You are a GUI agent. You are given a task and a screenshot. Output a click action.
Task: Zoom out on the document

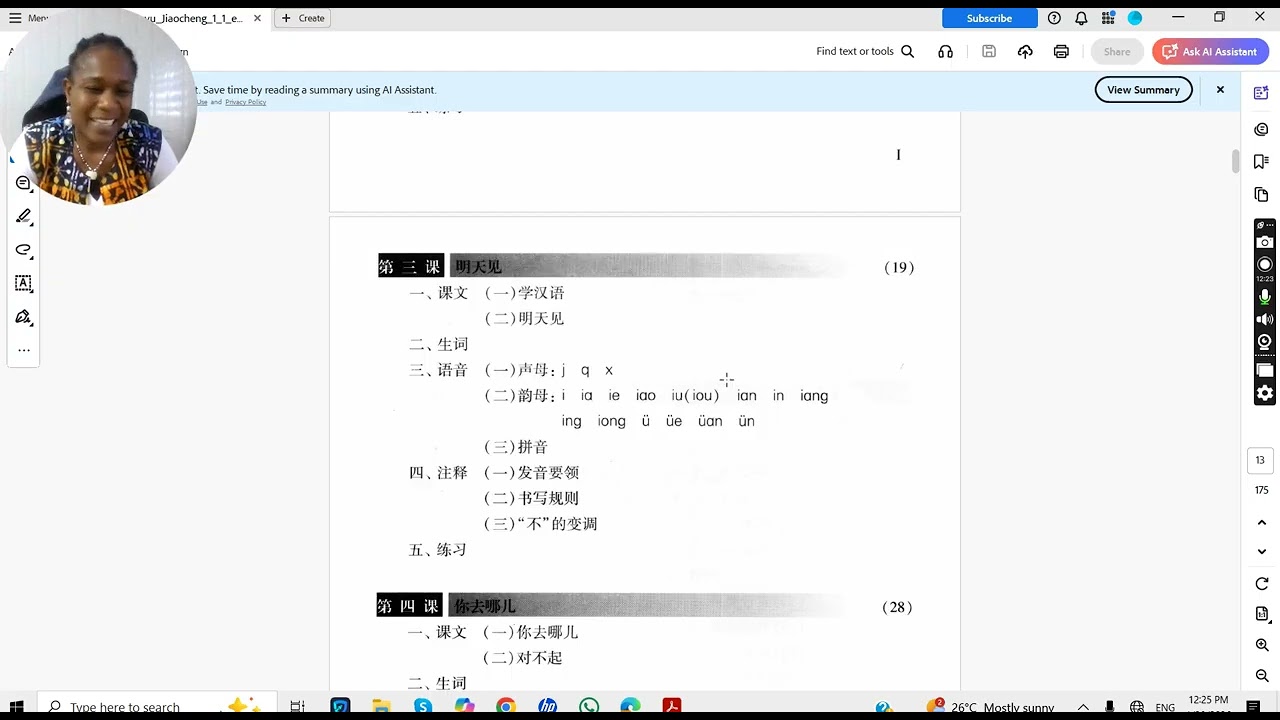tap(1261, 675)
